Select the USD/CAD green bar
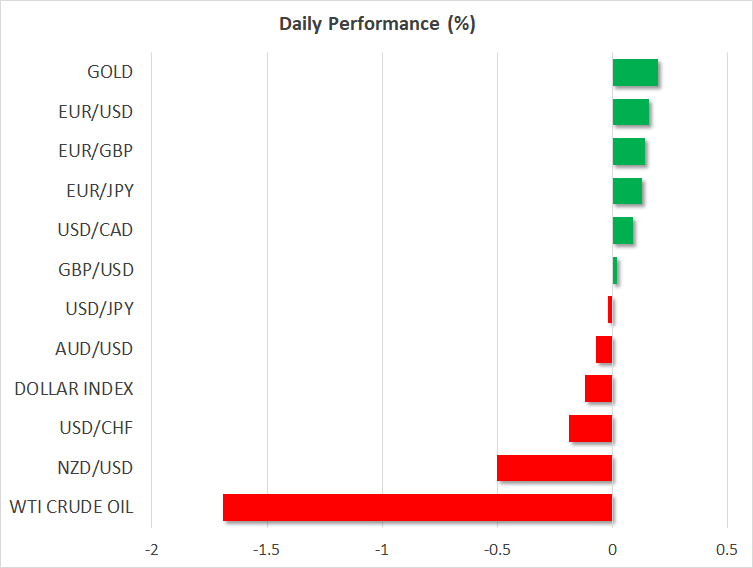This screenshot has width=753, height=568. [x=623, y=230]
